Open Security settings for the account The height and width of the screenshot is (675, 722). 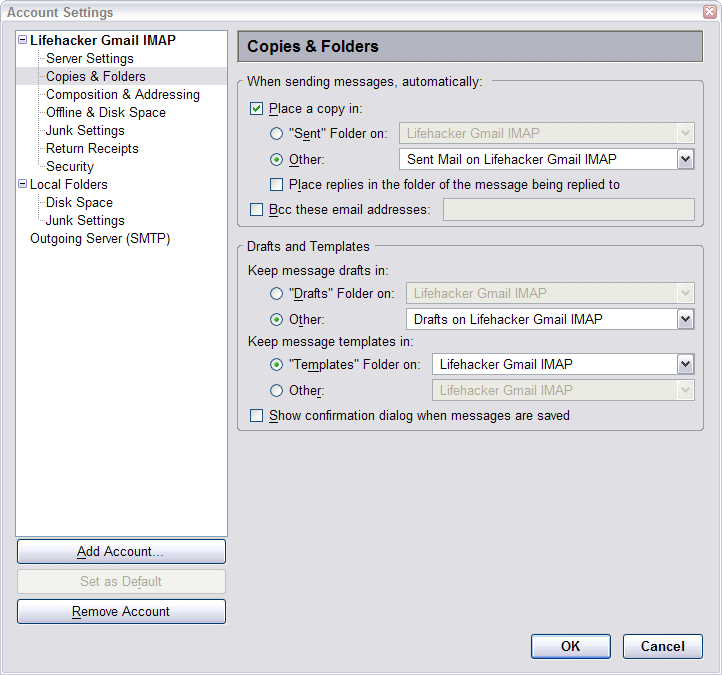pyautogui.click(x=70, y=166)
